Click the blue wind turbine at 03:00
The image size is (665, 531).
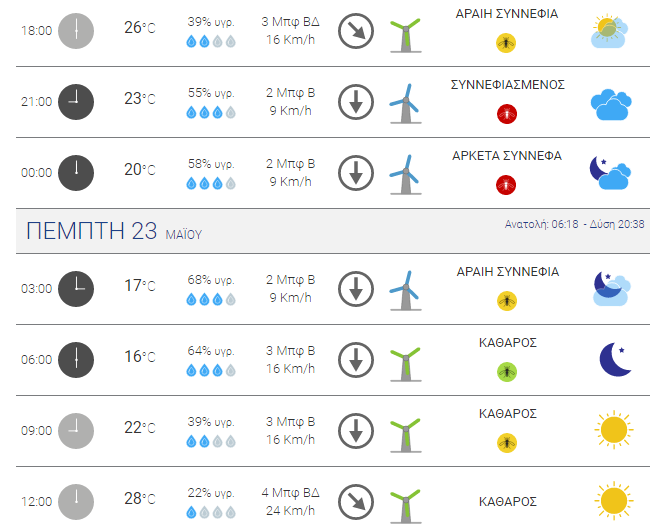405,291
